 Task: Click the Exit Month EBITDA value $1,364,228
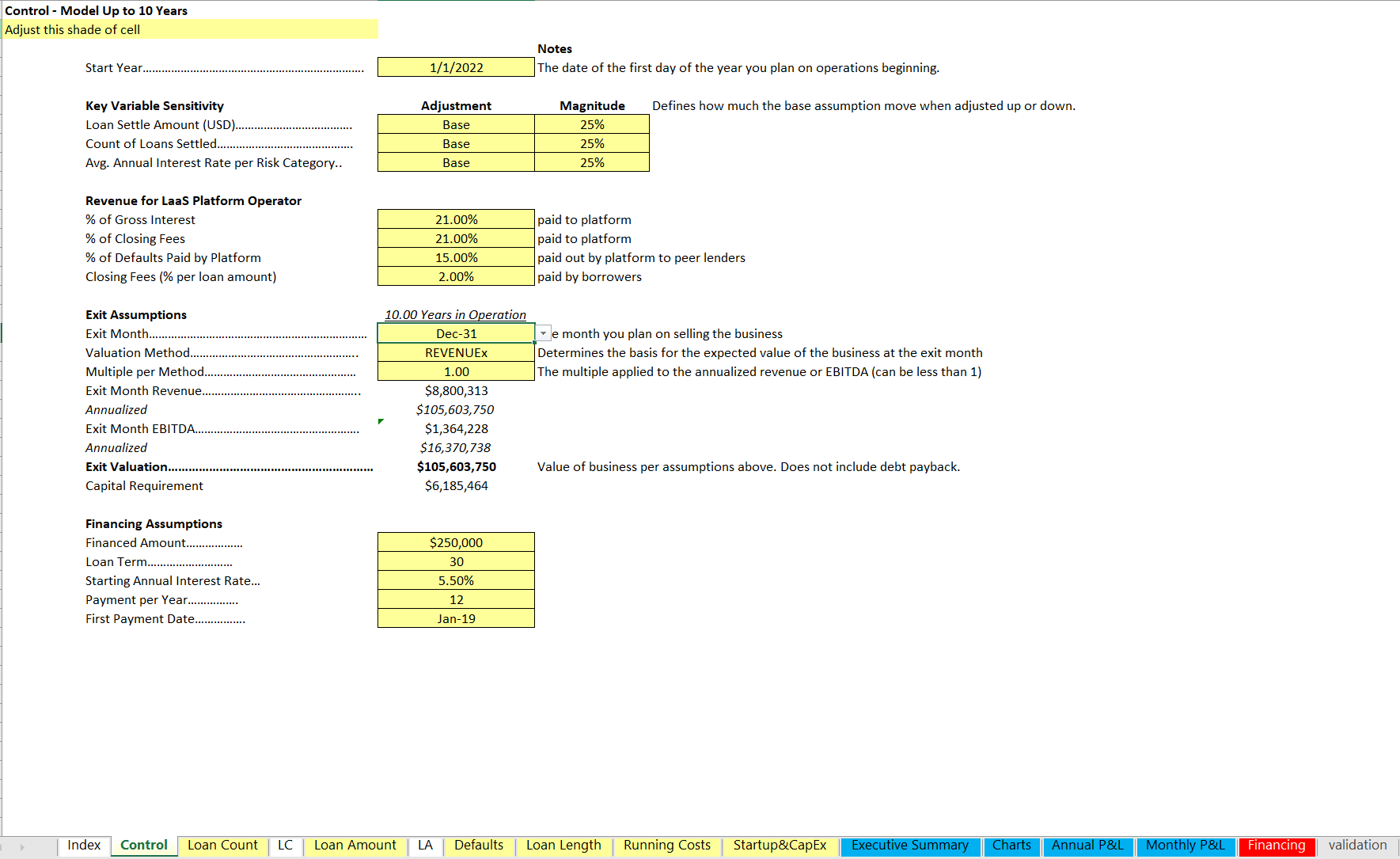(456, 428)
